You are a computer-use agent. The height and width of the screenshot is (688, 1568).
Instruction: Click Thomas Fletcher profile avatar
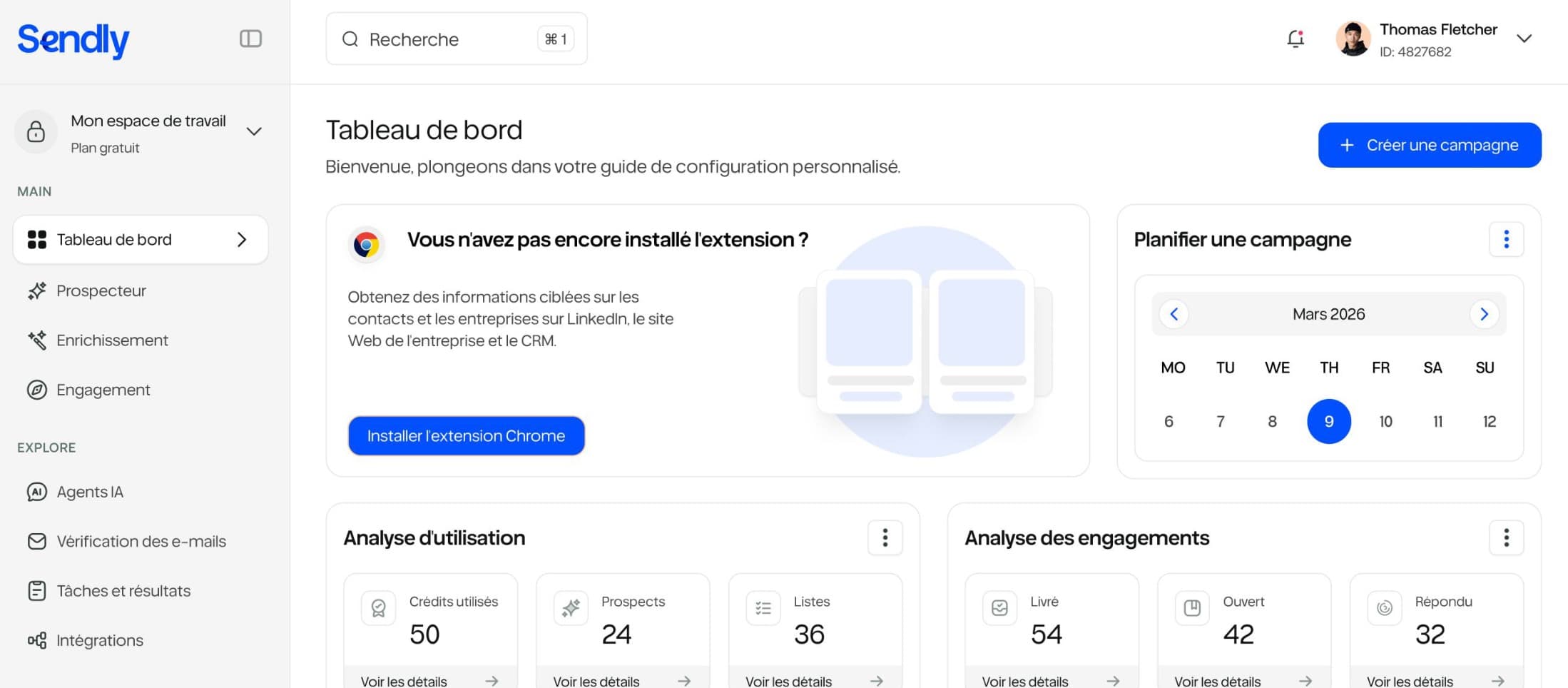click(x=1353, y=39)
